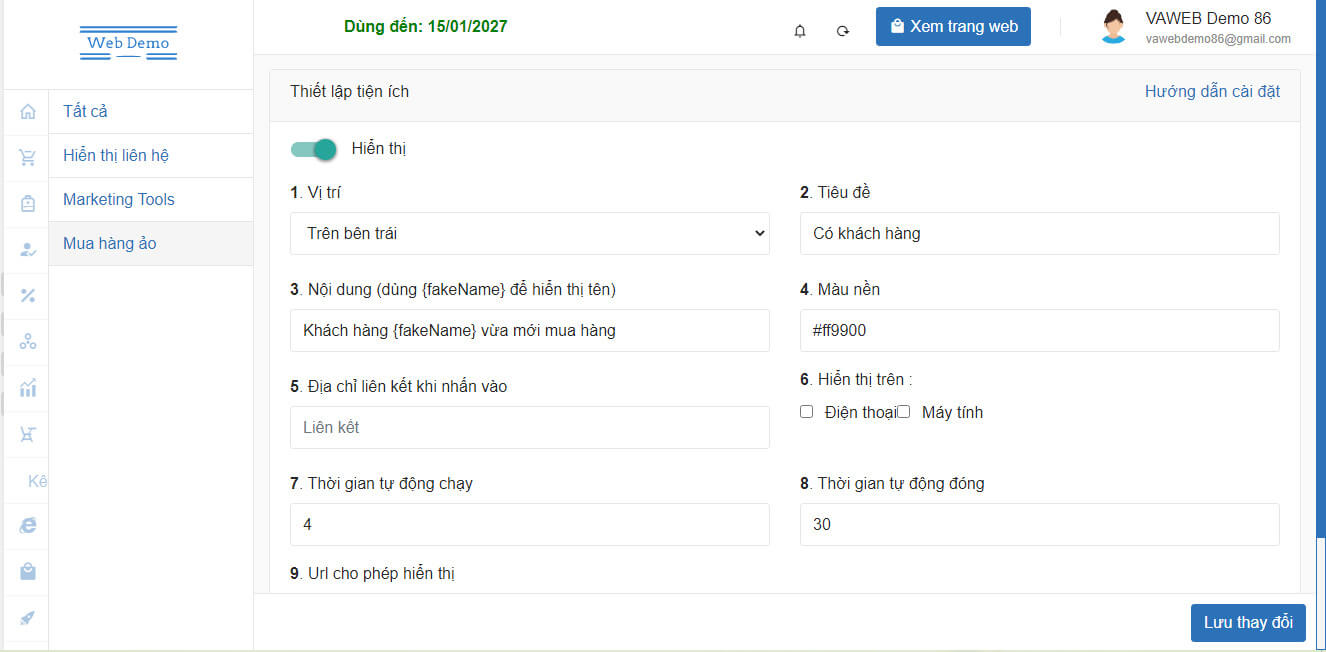Image resolution: width=1326 pixels, height=652 pixels.
Task: Click the Internet Explorer style sidebar icon
Action: [28, 525]
